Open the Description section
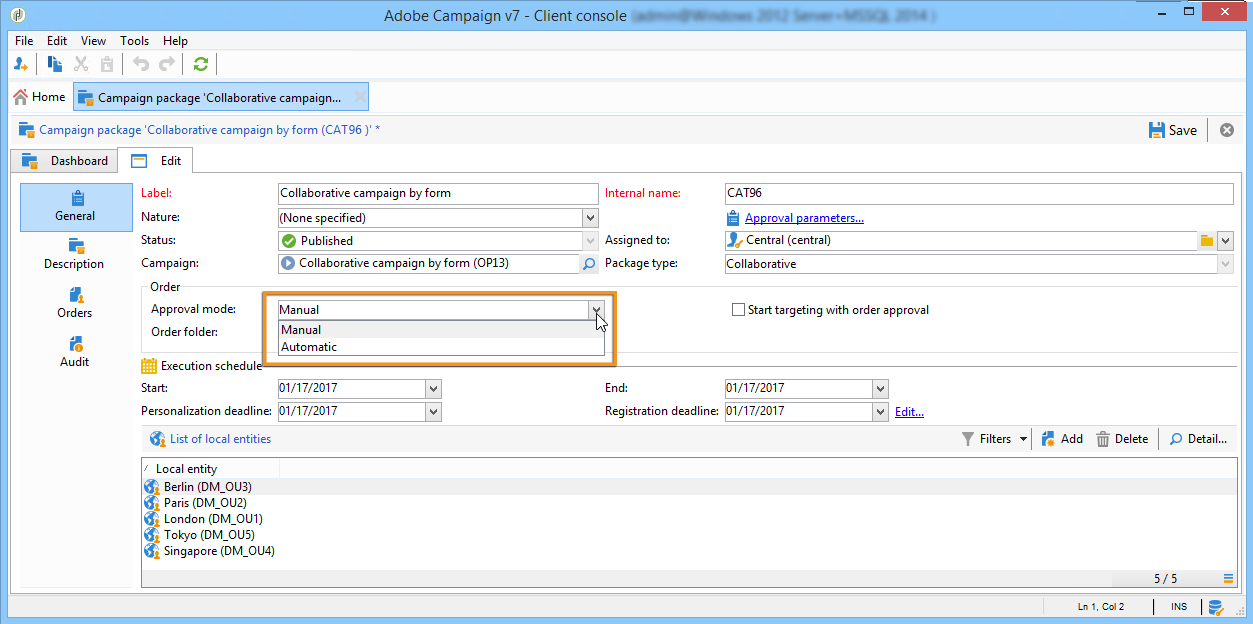The height and width of the screenshot is (624, 1253). coord(74,255)
